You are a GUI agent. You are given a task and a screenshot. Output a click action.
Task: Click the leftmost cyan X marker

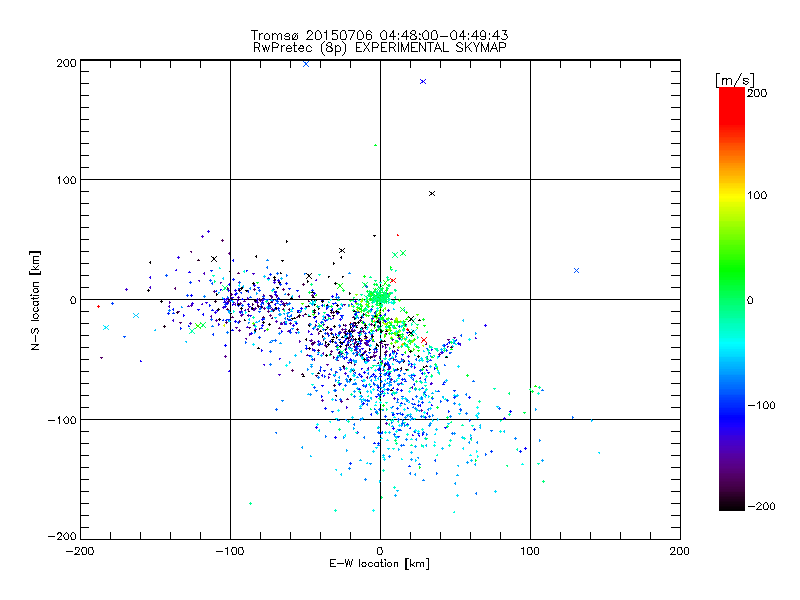106,328
